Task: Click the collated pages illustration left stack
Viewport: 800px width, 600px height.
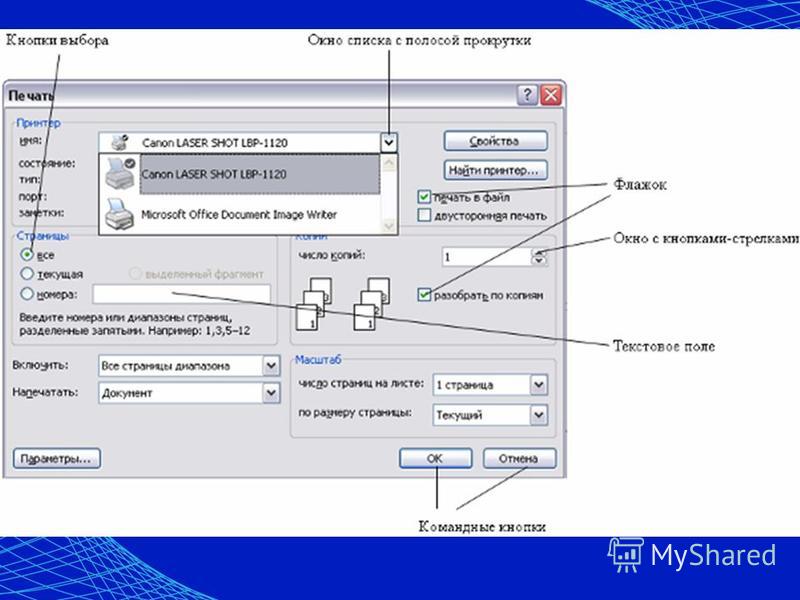Action: point(314,303)
